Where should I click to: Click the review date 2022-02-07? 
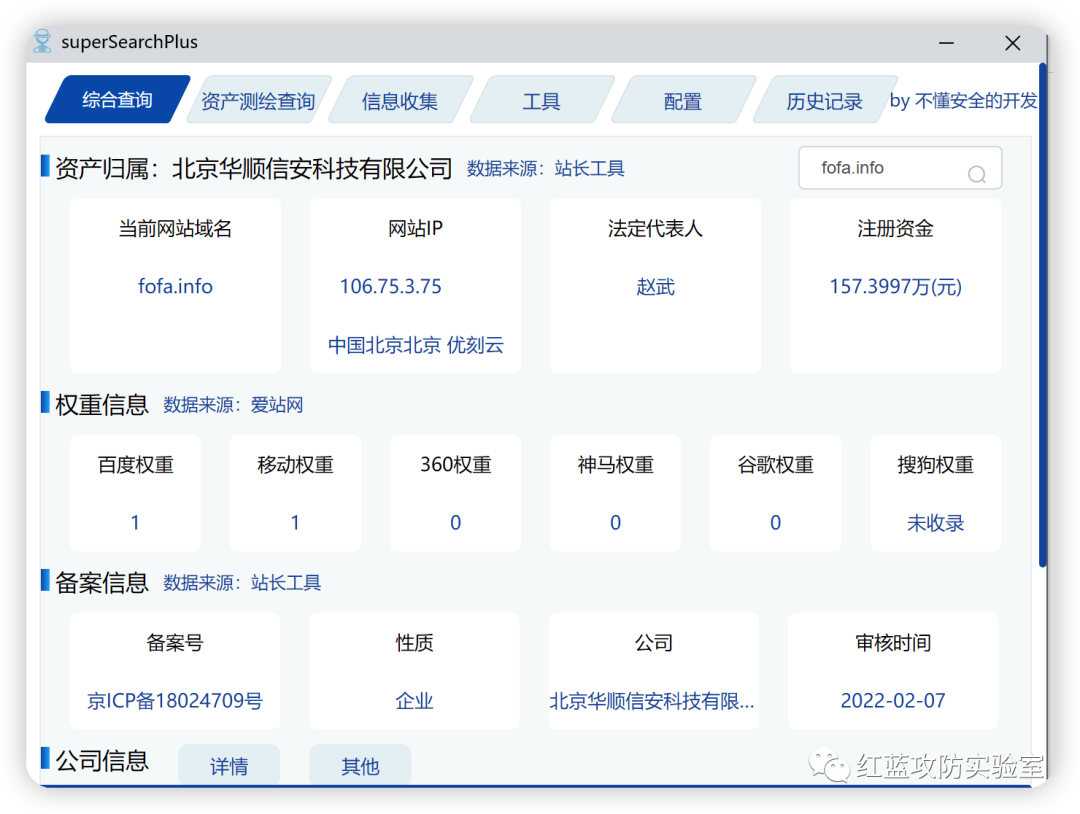coord(893,701)
